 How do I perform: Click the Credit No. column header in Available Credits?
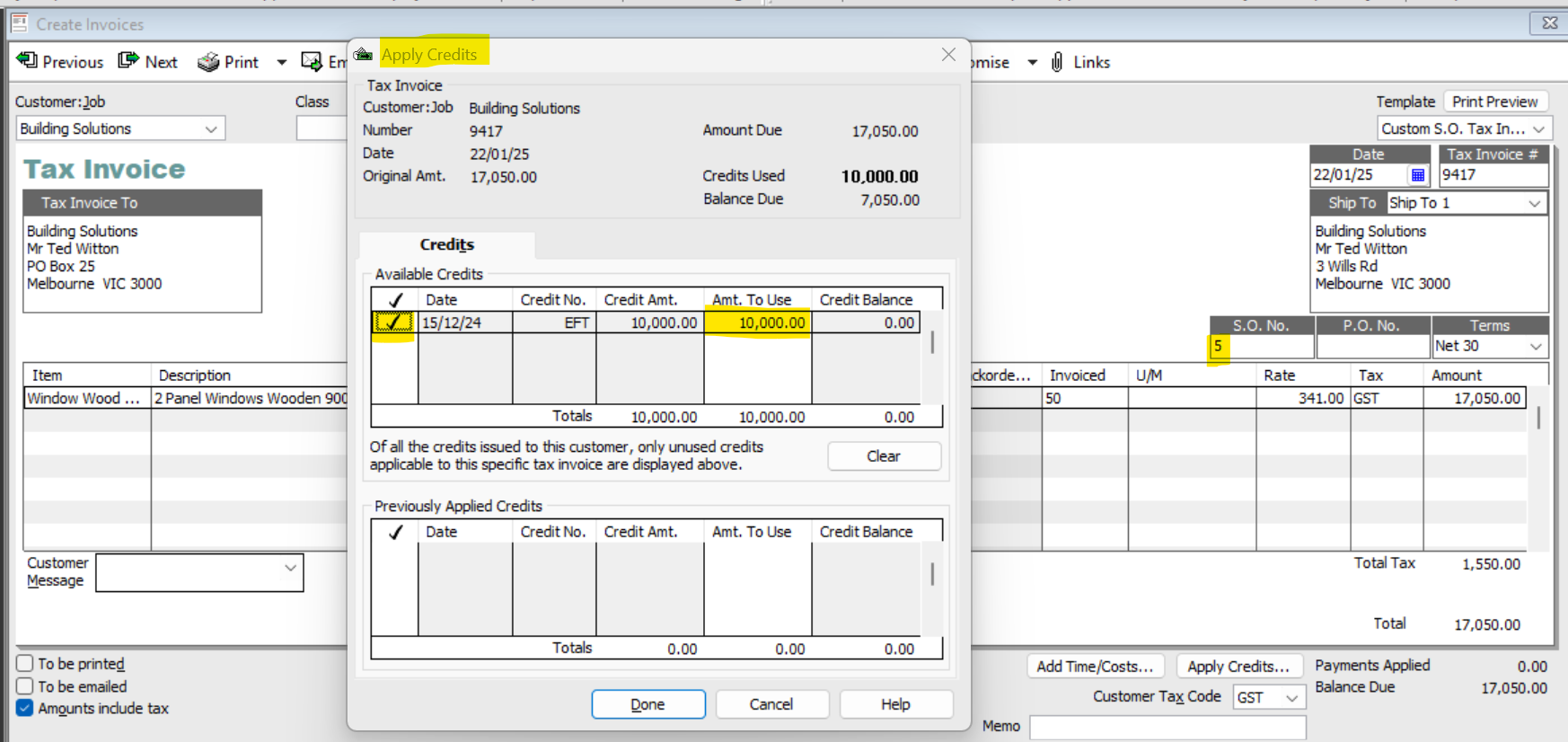pos(553,299)
